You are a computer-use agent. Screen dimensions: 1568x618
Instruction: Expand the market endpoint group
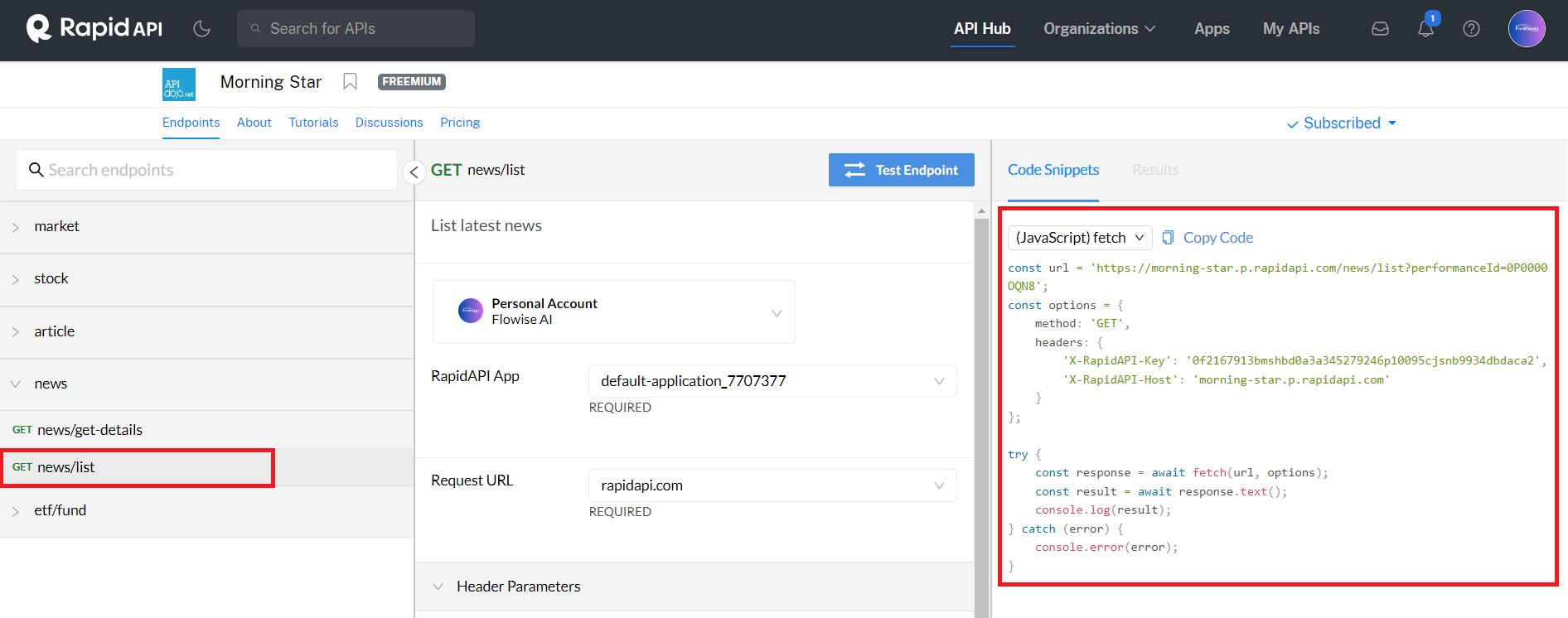pyautogui.click(x=56, y=227)
